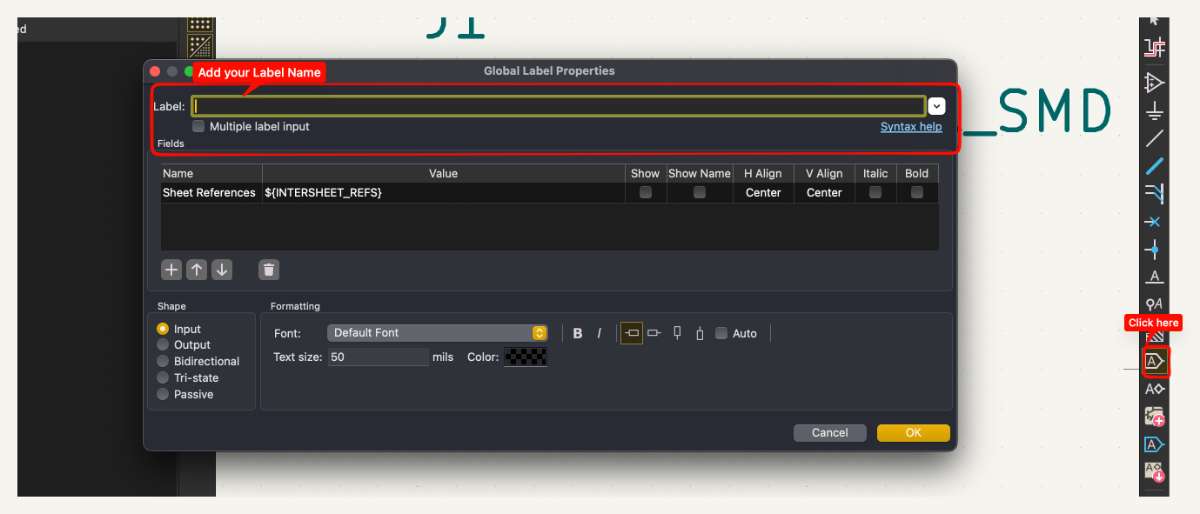Click the Text size field showing 50
Image resolution: width=1200 pixels, height=514 pixels.
[378, 357]
